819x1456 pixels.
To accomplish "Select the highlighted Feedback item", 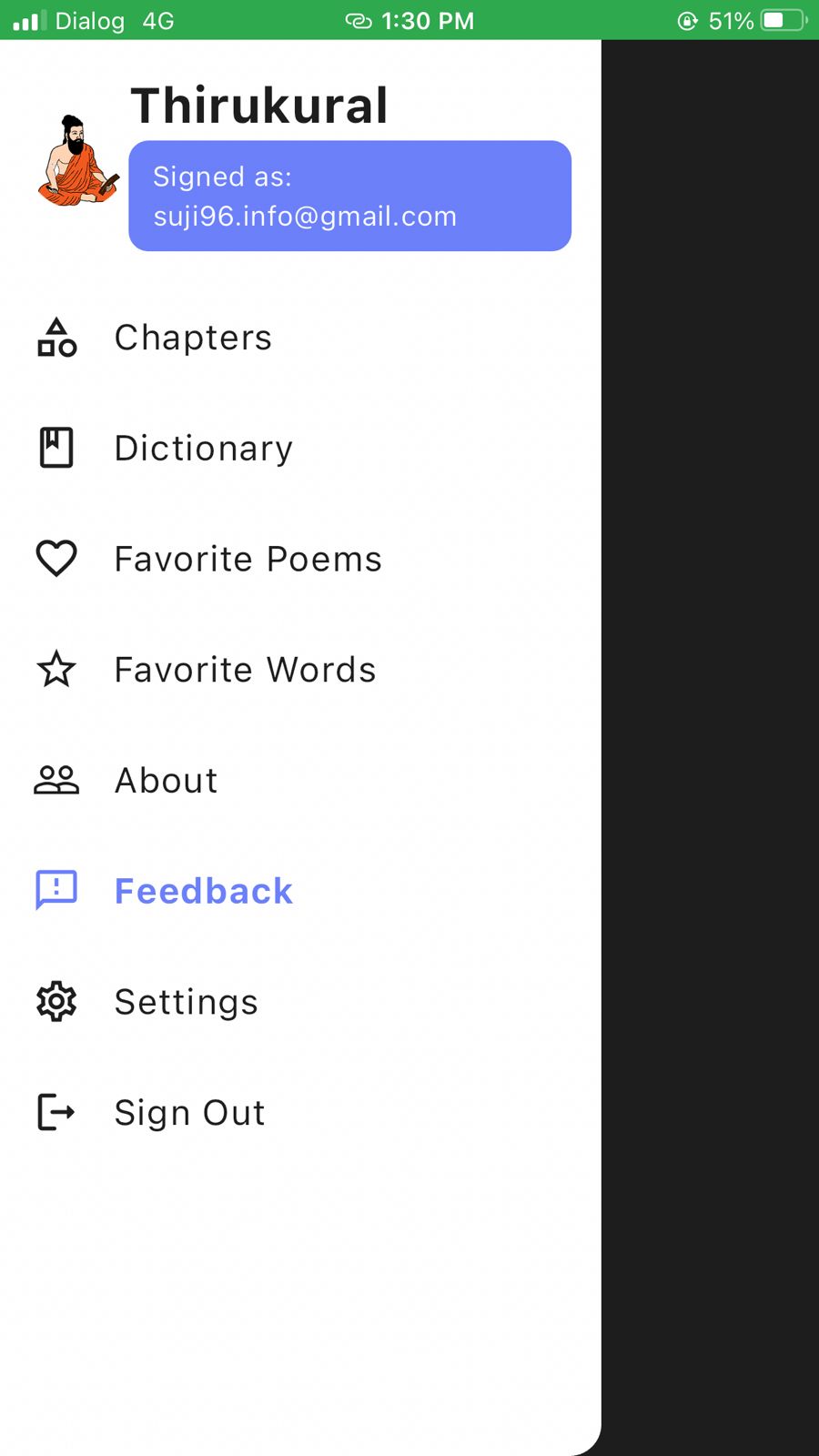I will tap(300, 891).
